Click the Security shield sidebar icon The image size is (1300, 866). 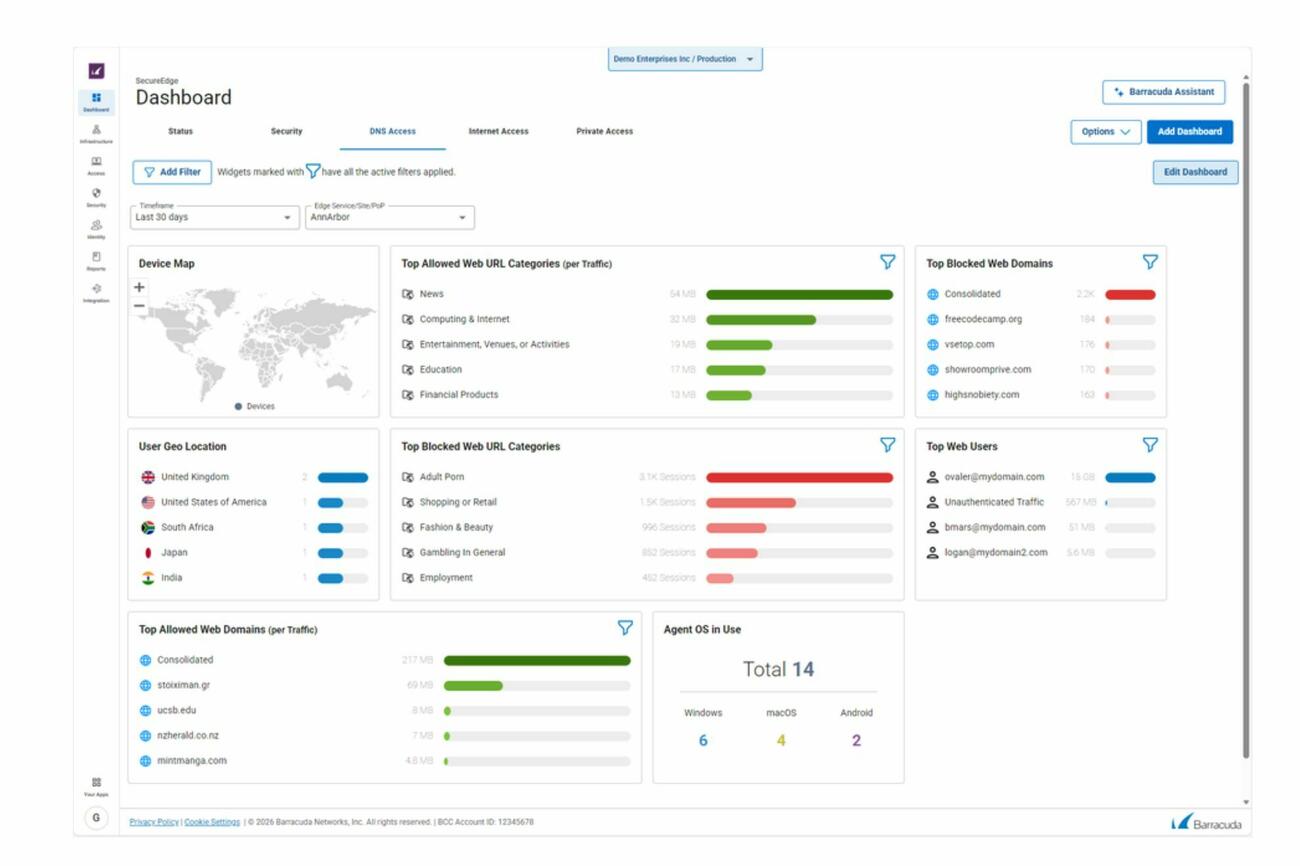coord(96,196)
